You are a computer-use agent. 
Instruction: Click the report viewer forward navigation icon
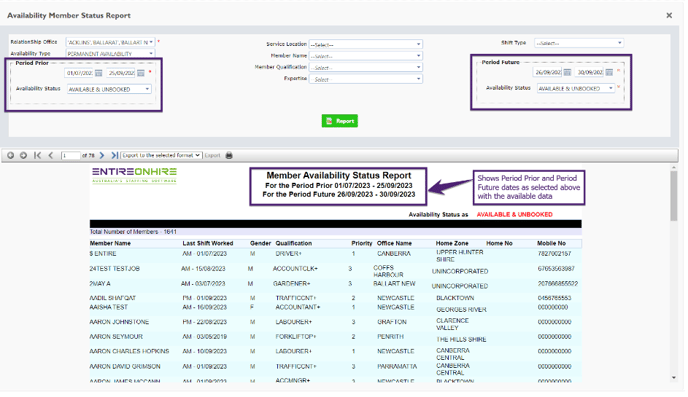coord(23,155)
